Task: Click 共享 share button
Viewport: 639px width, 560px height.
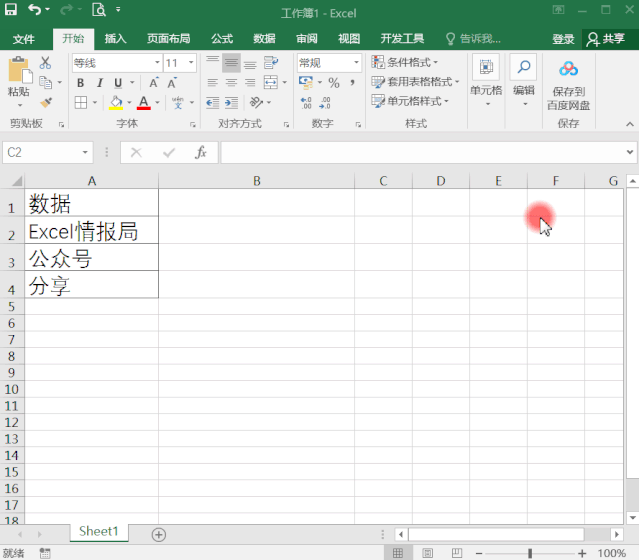Action: point(605,39)
